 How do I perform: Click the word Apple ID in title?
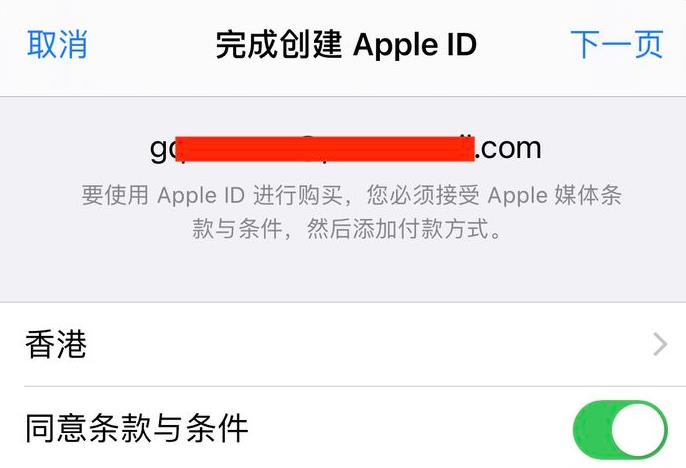pyautogui.click(x=415, y=45)
